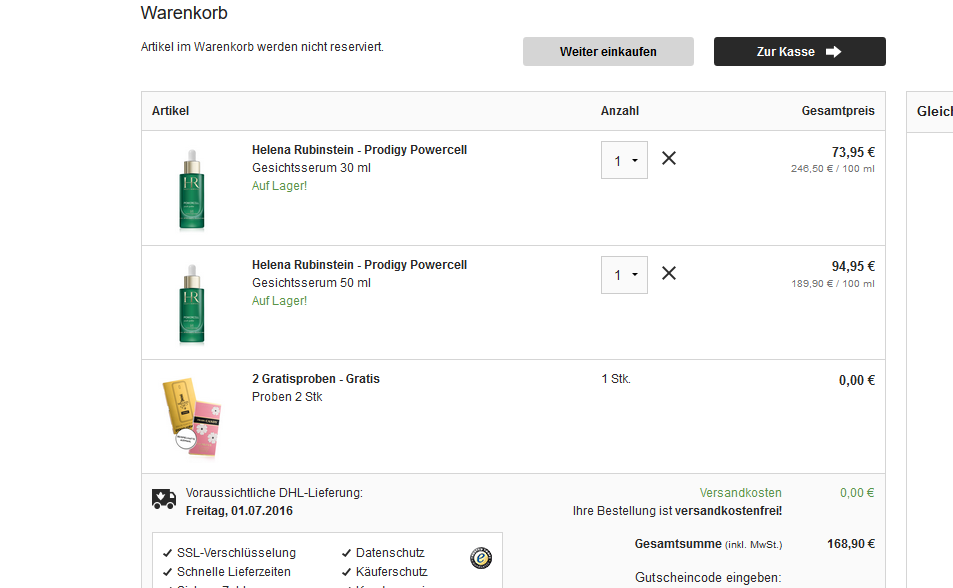Image resolution: width=953 pixels, height=588 pixels.
Task: Open quantity dropdown for 30 ml serum
Action: click(x=624, y=160)
